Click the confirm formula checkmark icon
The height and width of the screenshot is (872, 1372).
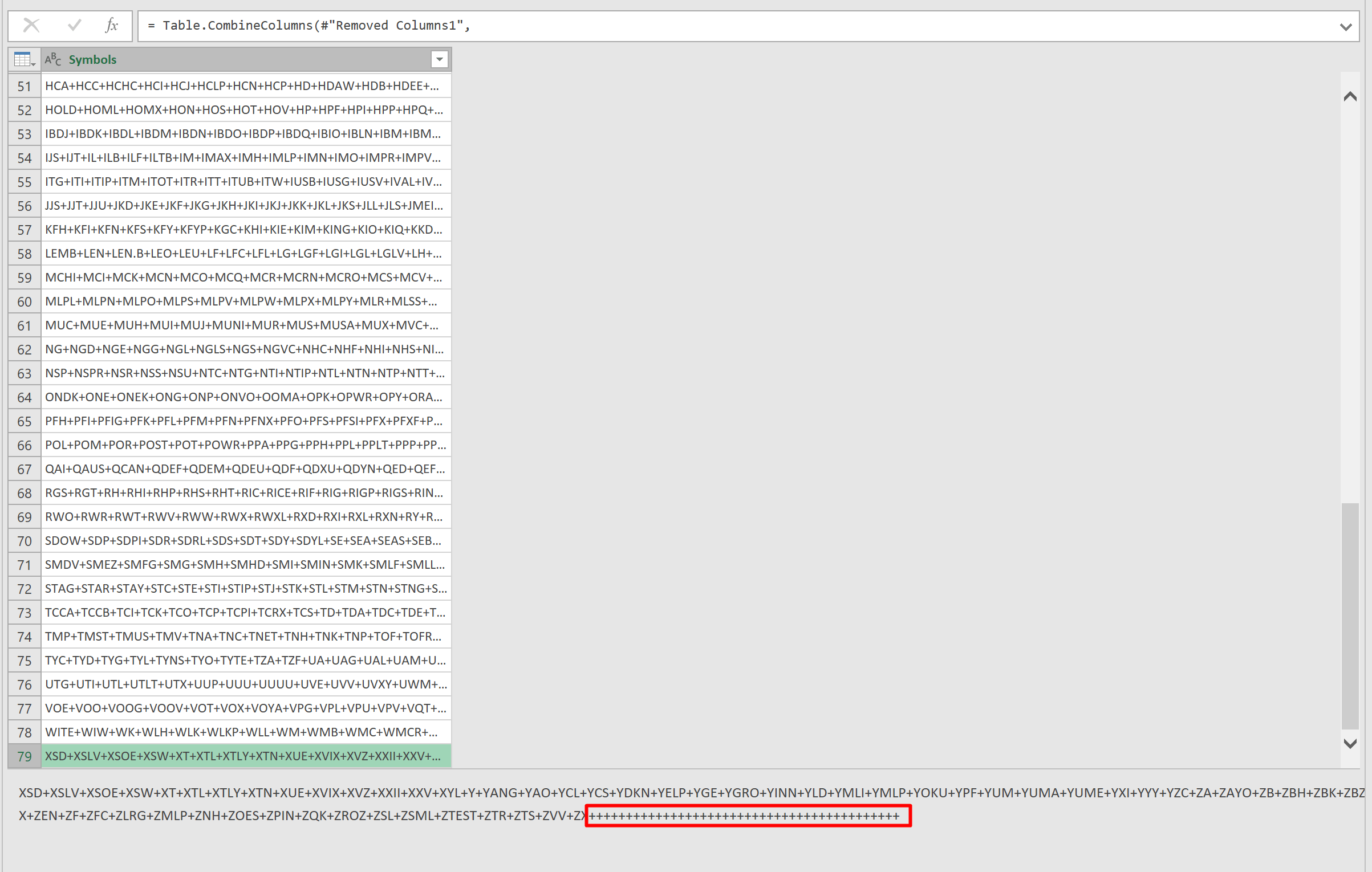[x=74, y=26]
